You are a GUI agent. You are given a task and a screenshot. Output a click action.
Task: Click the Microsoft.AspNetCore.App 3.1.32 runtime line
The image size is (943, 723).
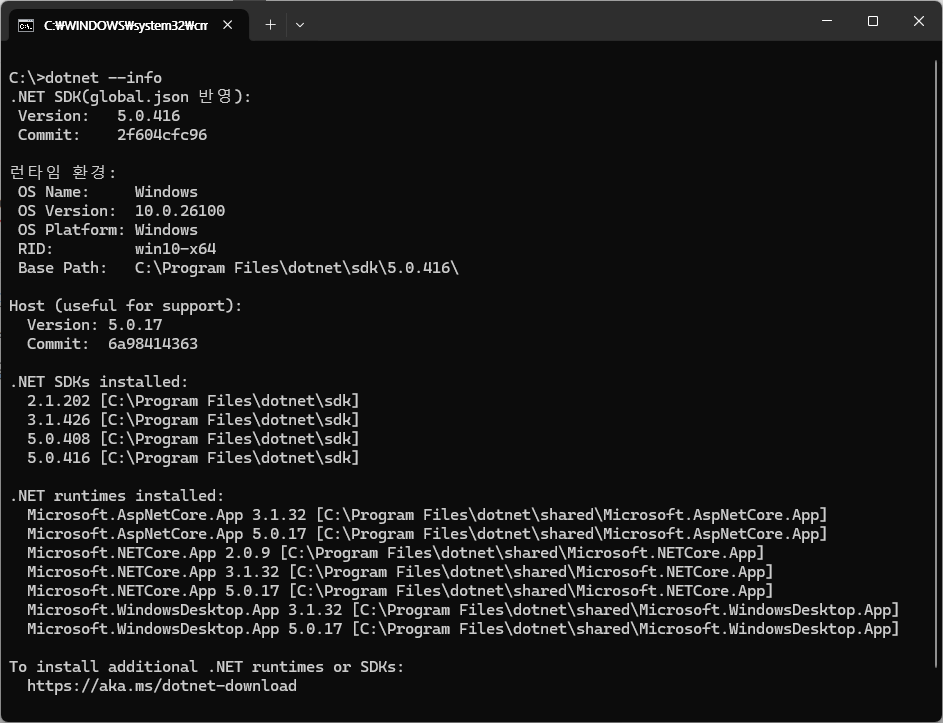(427, 515)
